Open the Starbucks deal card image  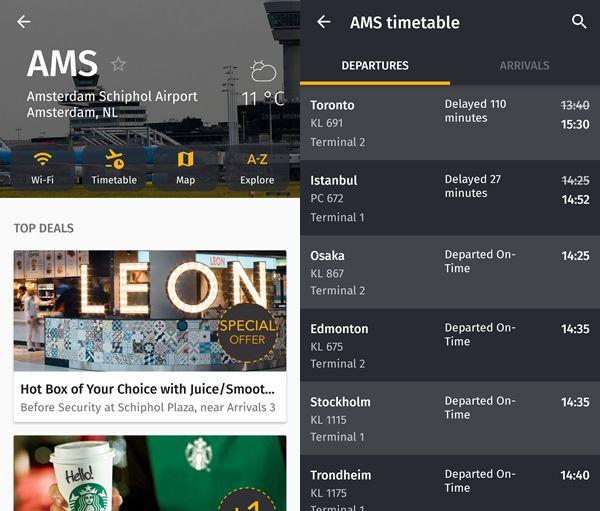[150, 473]
